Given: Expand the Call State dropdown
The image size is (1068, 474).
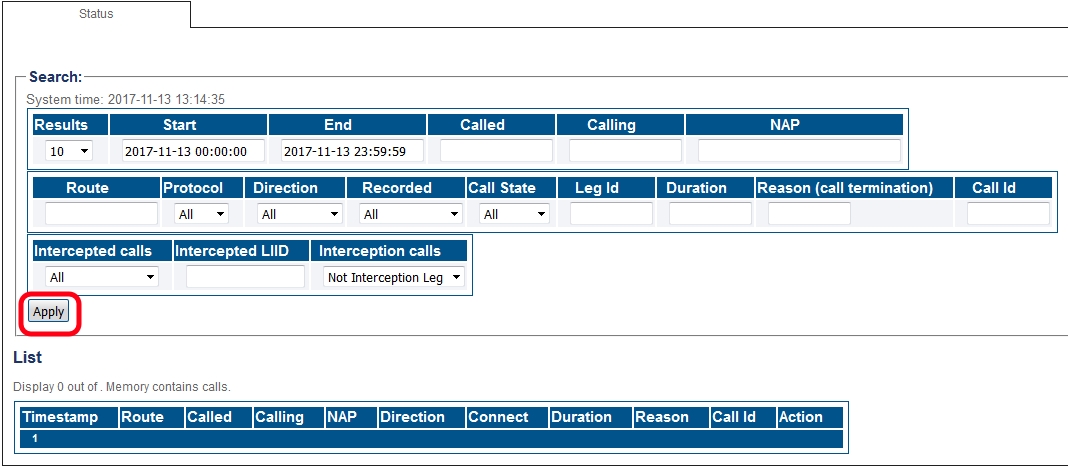Looking at the screenshot, I should point(514,214).
